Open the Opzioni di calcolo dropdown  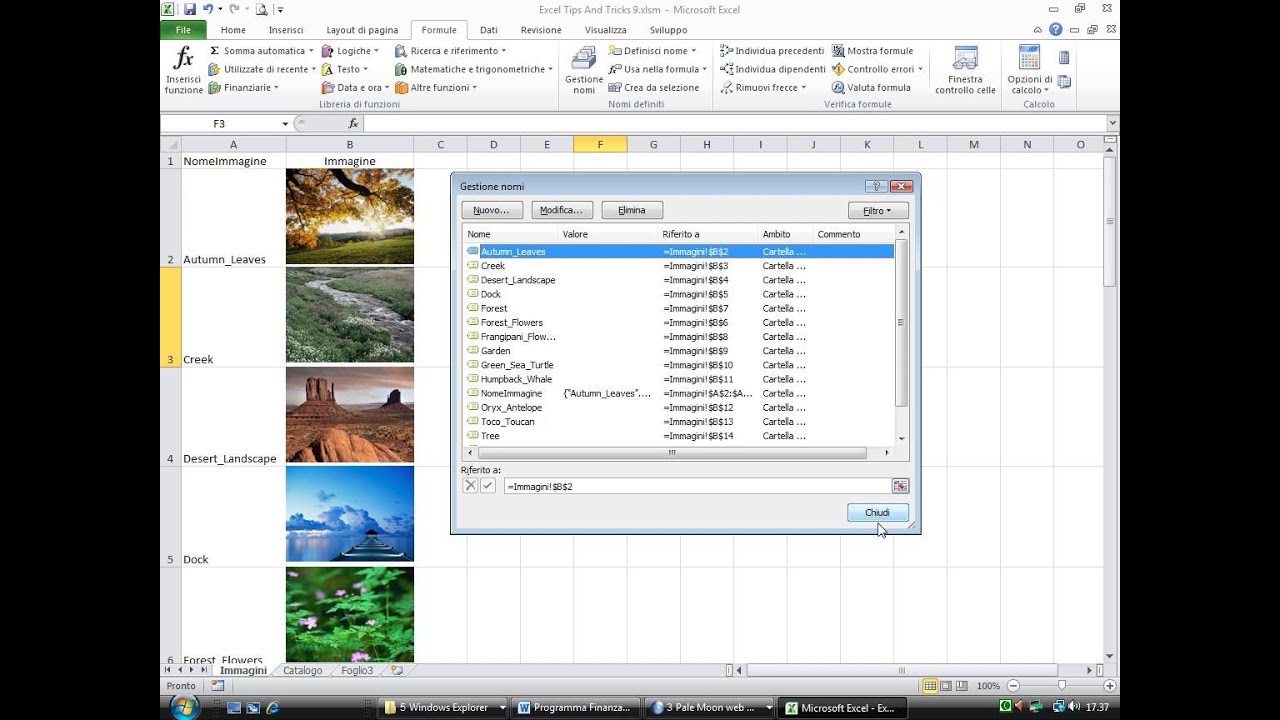tap(1030, 70)
